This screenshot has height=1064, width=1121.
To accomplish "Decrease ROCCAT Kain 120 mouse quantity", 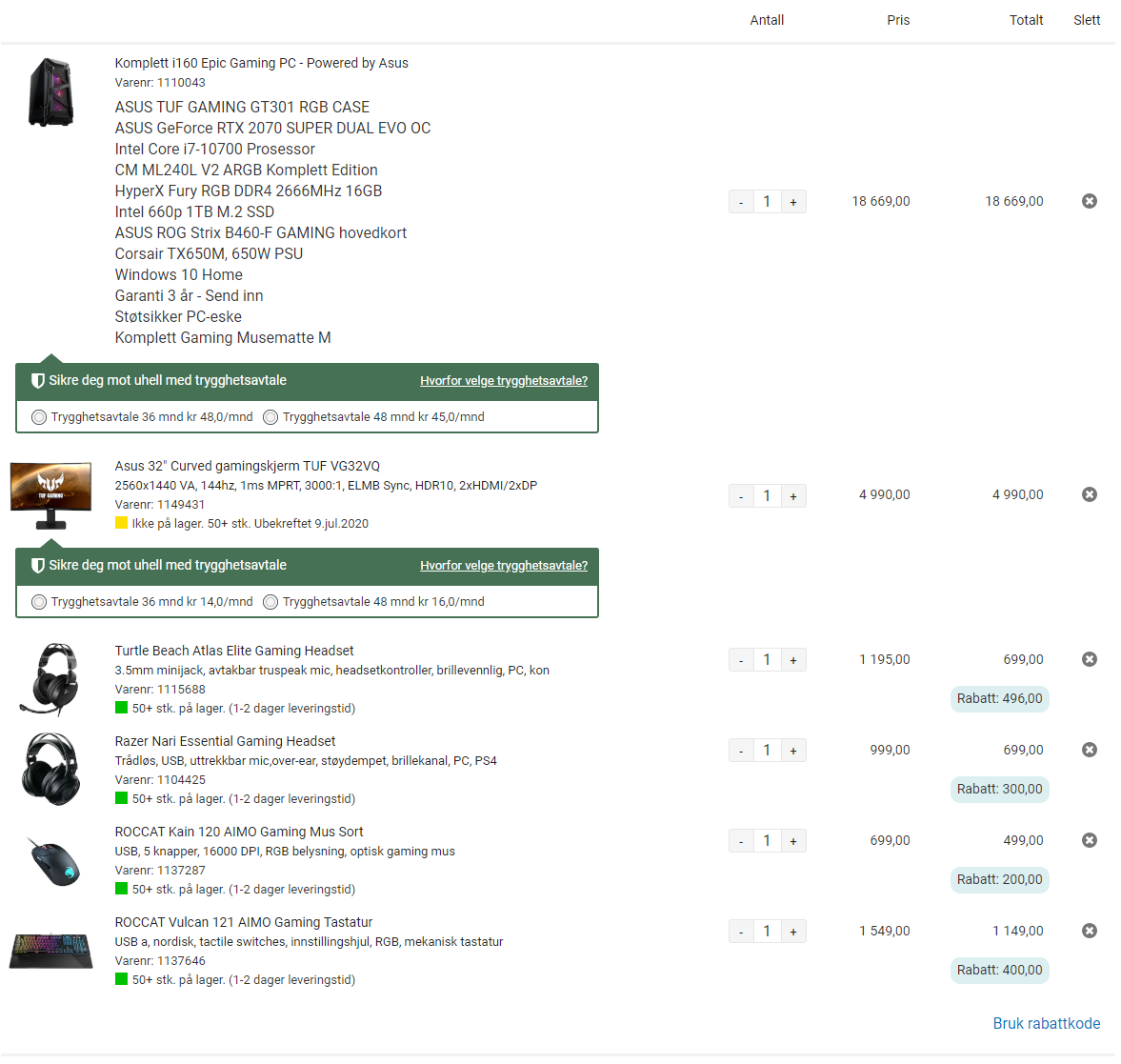I will point(741,841).
